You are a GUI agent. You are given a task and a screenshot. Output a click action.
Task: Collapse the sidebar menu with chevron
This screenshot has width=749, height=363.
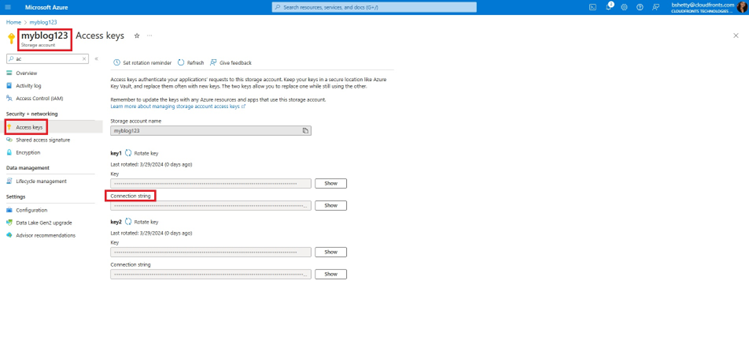pyautogui.click(x=96, y=58)
